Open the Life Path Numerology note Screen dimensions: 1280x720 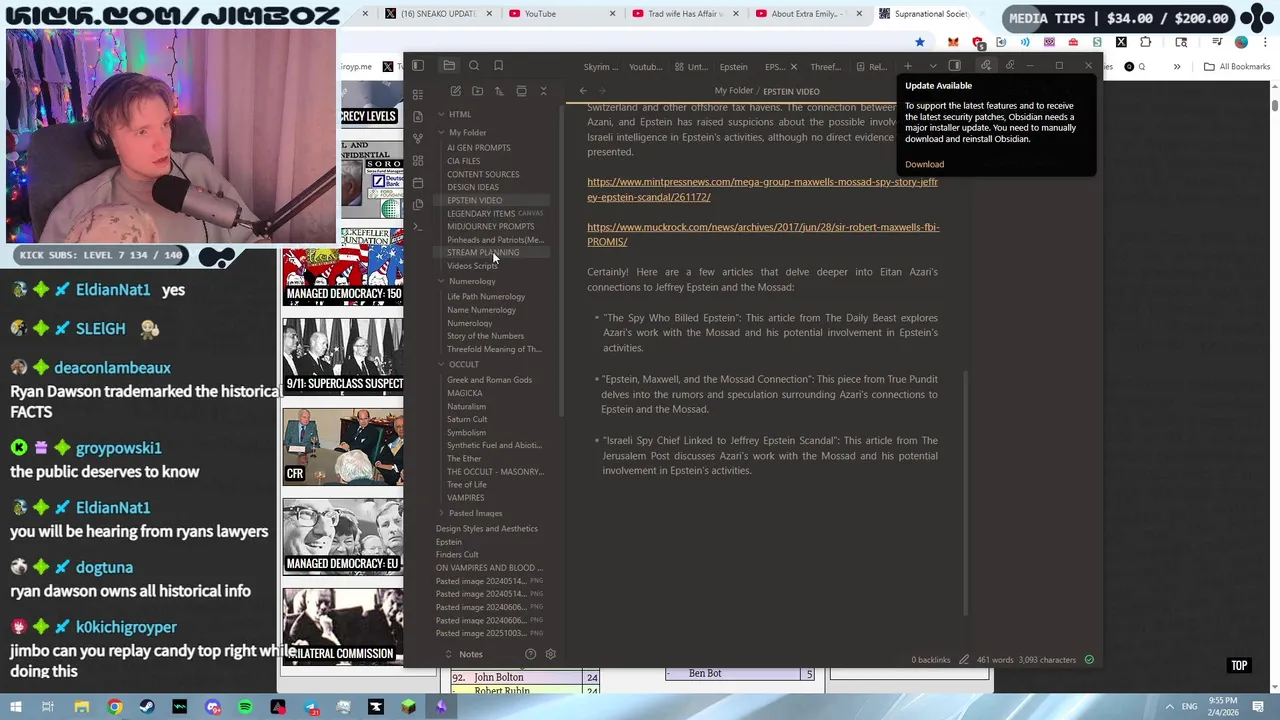486,297
